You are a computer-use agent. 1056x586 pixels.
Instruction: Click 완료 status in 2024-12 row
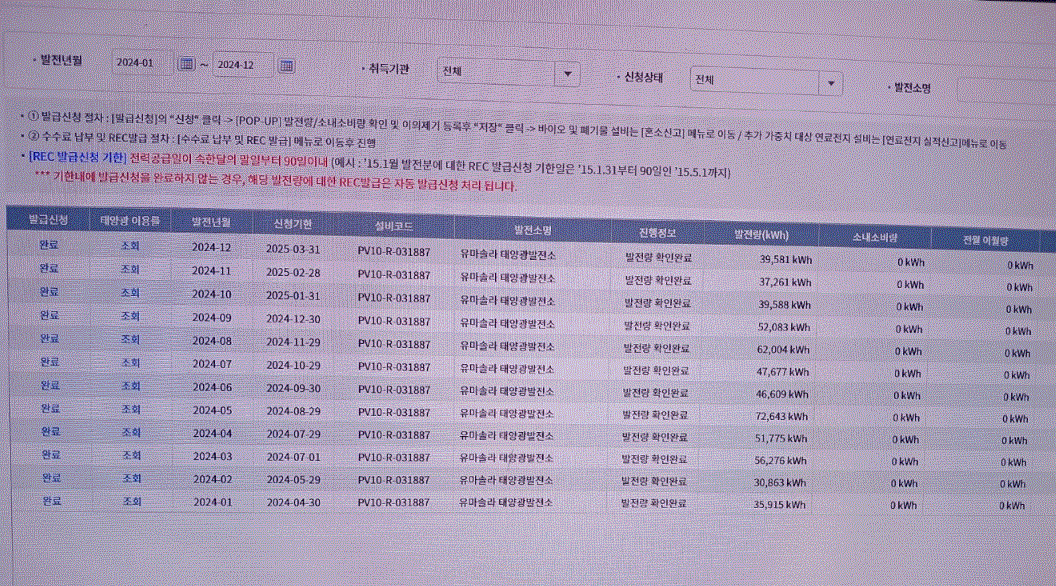click(48, 245)
